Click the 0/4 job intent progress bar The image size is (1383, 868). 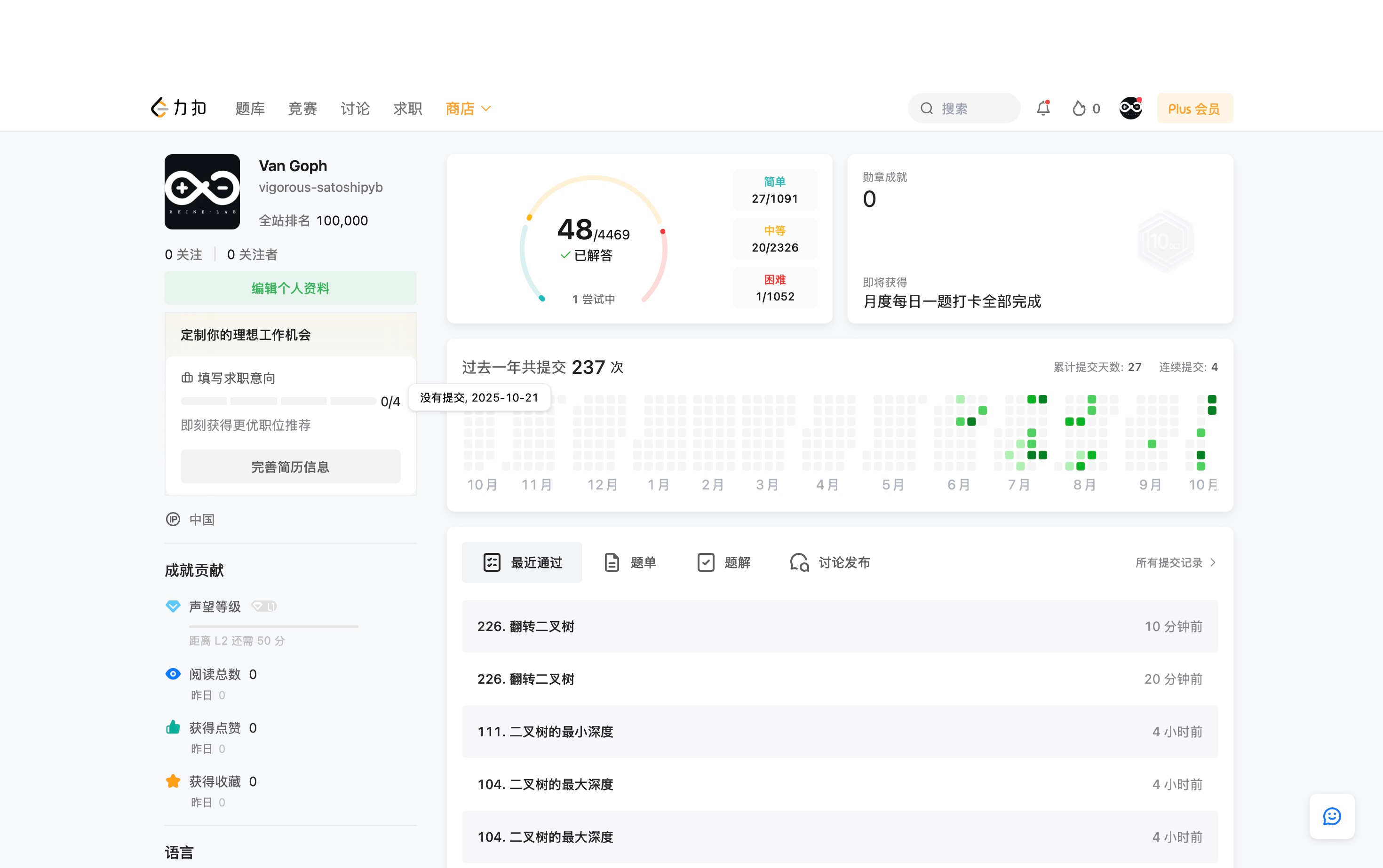278,401
